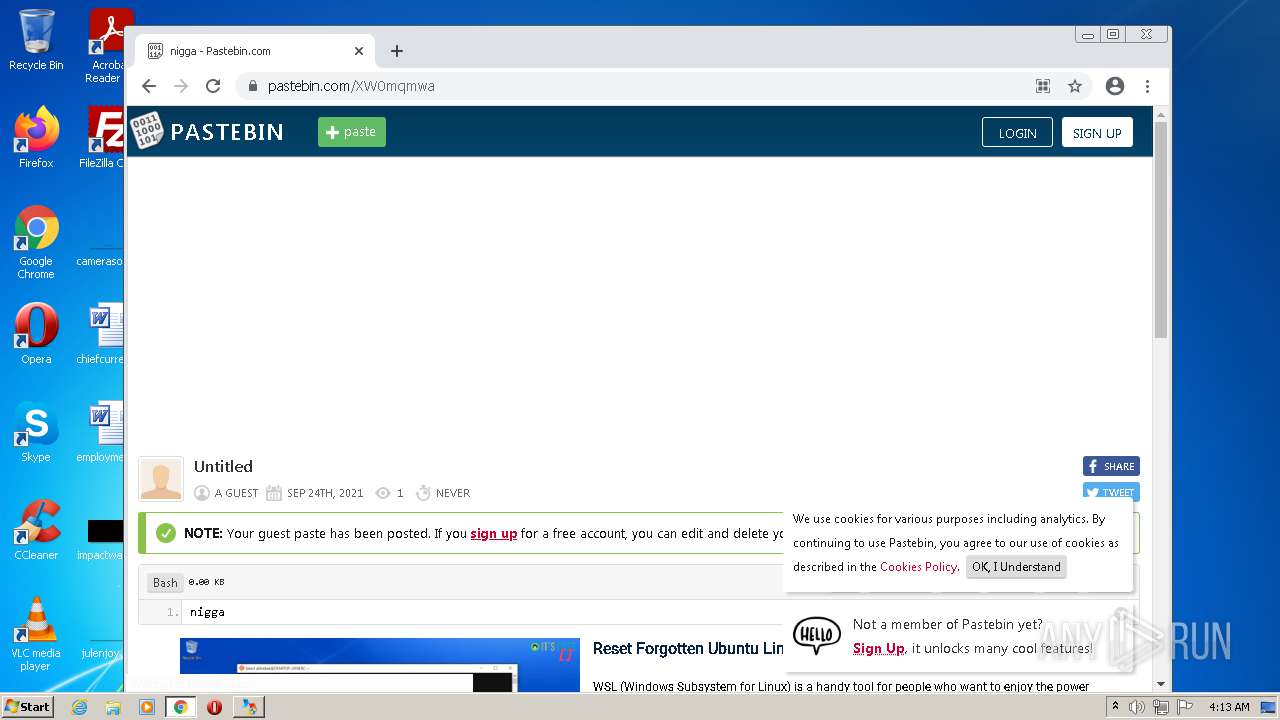Focus the address bar showing pastebin.com URL
1280x720 pixels.
640,86
